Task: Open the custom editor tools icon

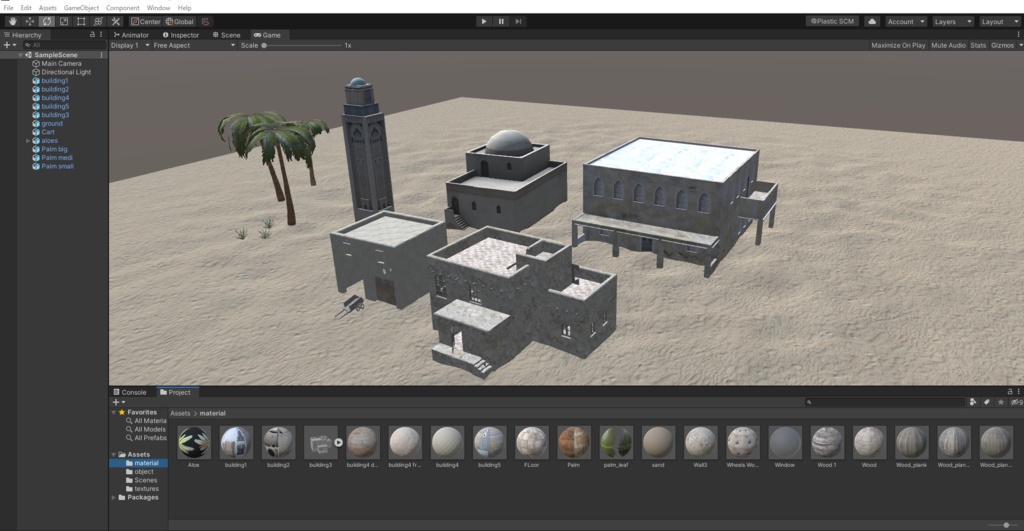Action: (116, 22)
